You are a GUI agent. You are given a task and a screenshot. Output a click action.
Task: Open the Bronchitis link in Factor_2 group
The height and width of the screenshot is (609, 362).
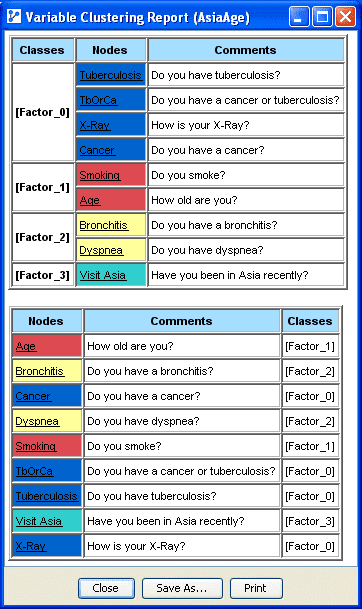[x=104, y=225]
